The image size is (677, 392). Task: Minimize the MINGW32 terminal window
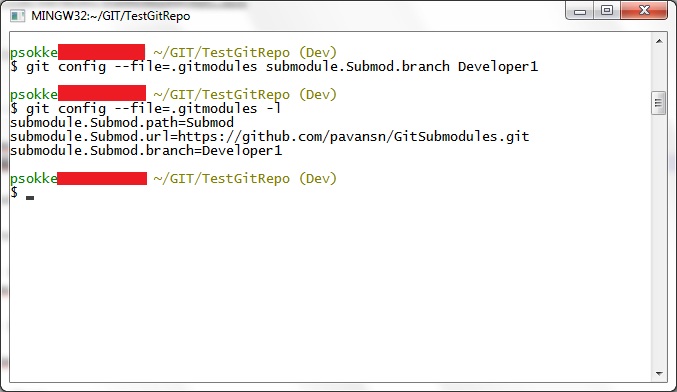pyautogui.click(x=580, y=11)
